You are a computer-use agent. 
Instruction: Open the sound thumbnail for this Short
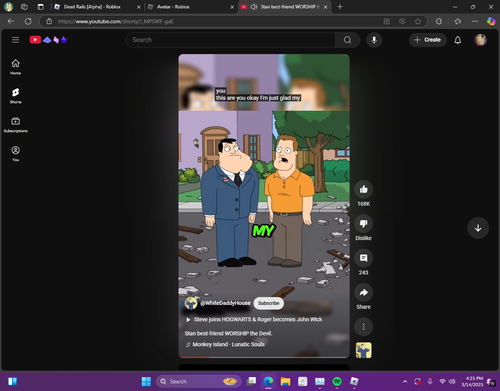pyautogui.click(x=363, y=350)
